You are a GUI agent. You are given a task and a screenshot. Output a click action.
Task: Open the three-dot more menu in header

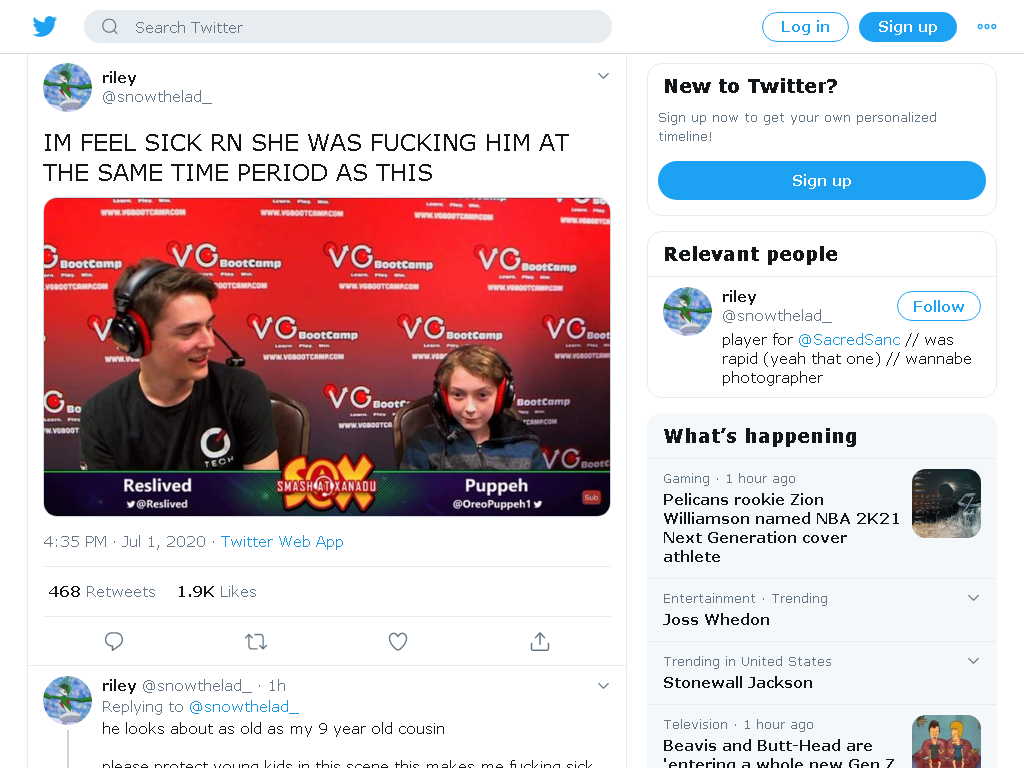[987, 27]
